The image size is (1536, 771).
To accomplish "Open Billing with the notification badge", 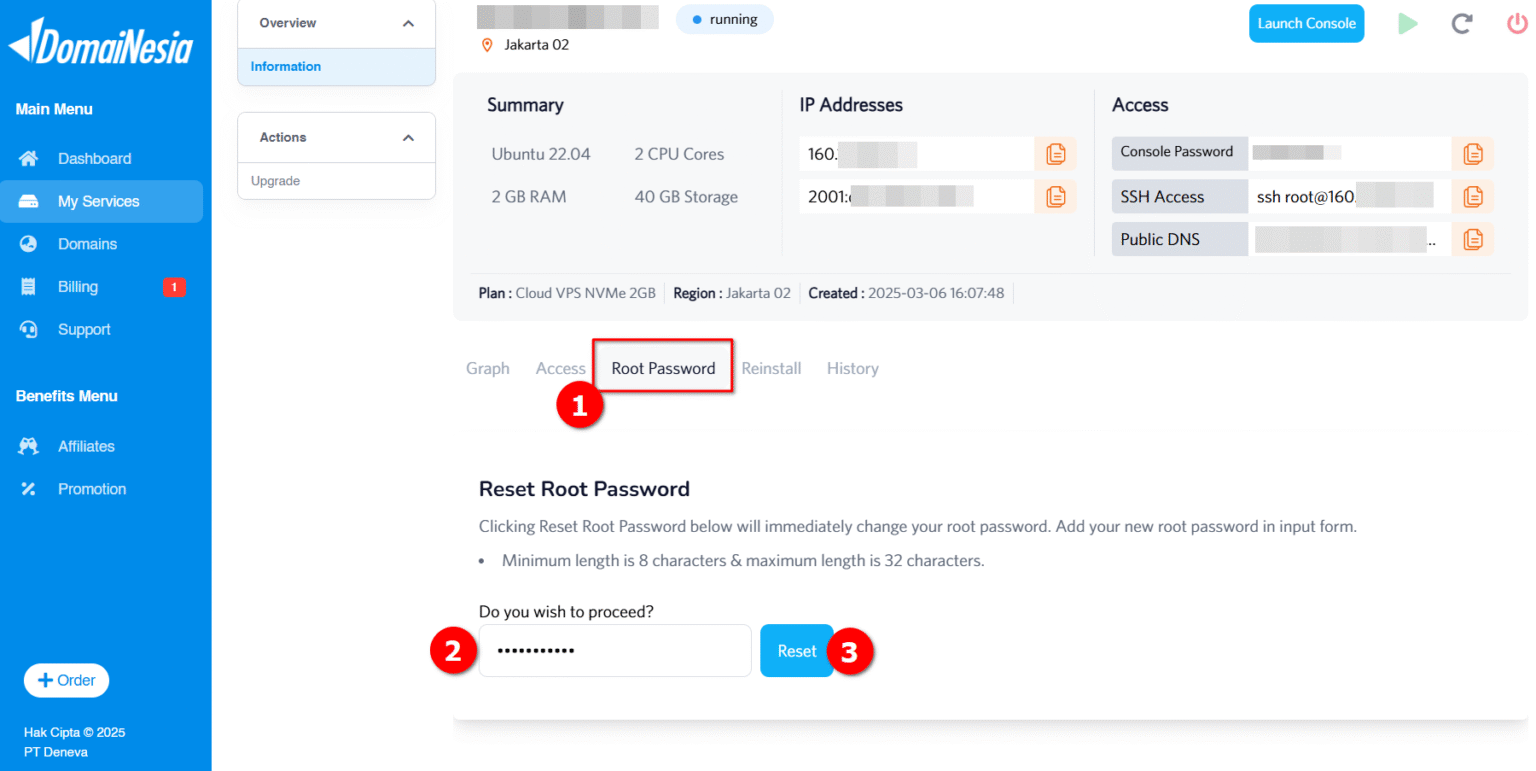I will [x=77, y=286].
